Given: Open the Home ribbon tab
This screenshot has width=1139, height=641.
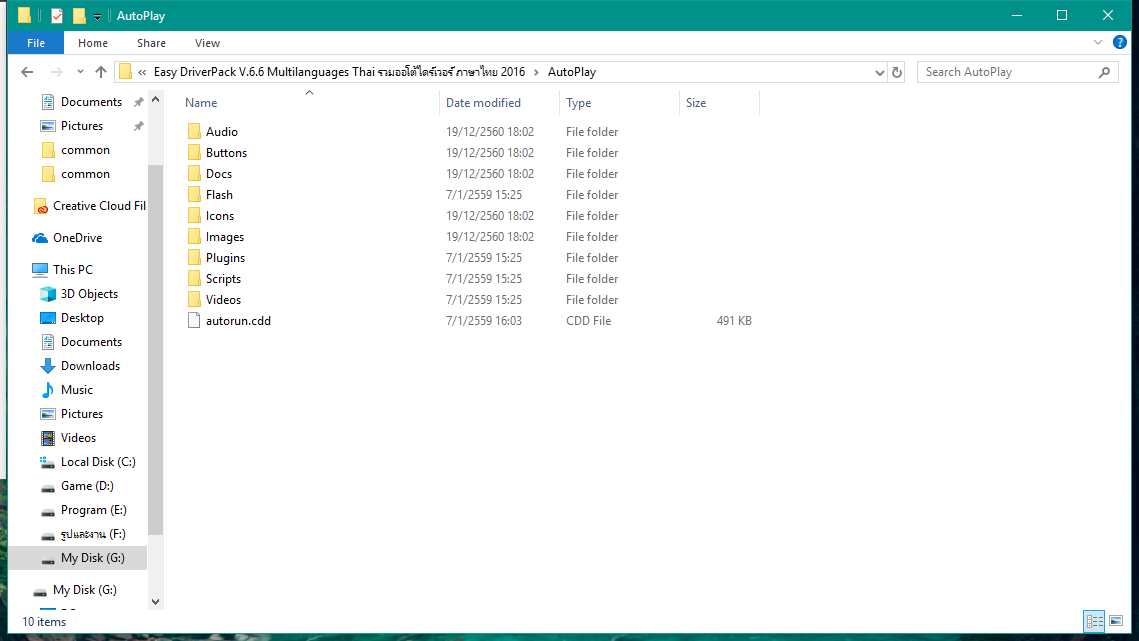Looking at the screenshot, I should (x=93, y=43).
